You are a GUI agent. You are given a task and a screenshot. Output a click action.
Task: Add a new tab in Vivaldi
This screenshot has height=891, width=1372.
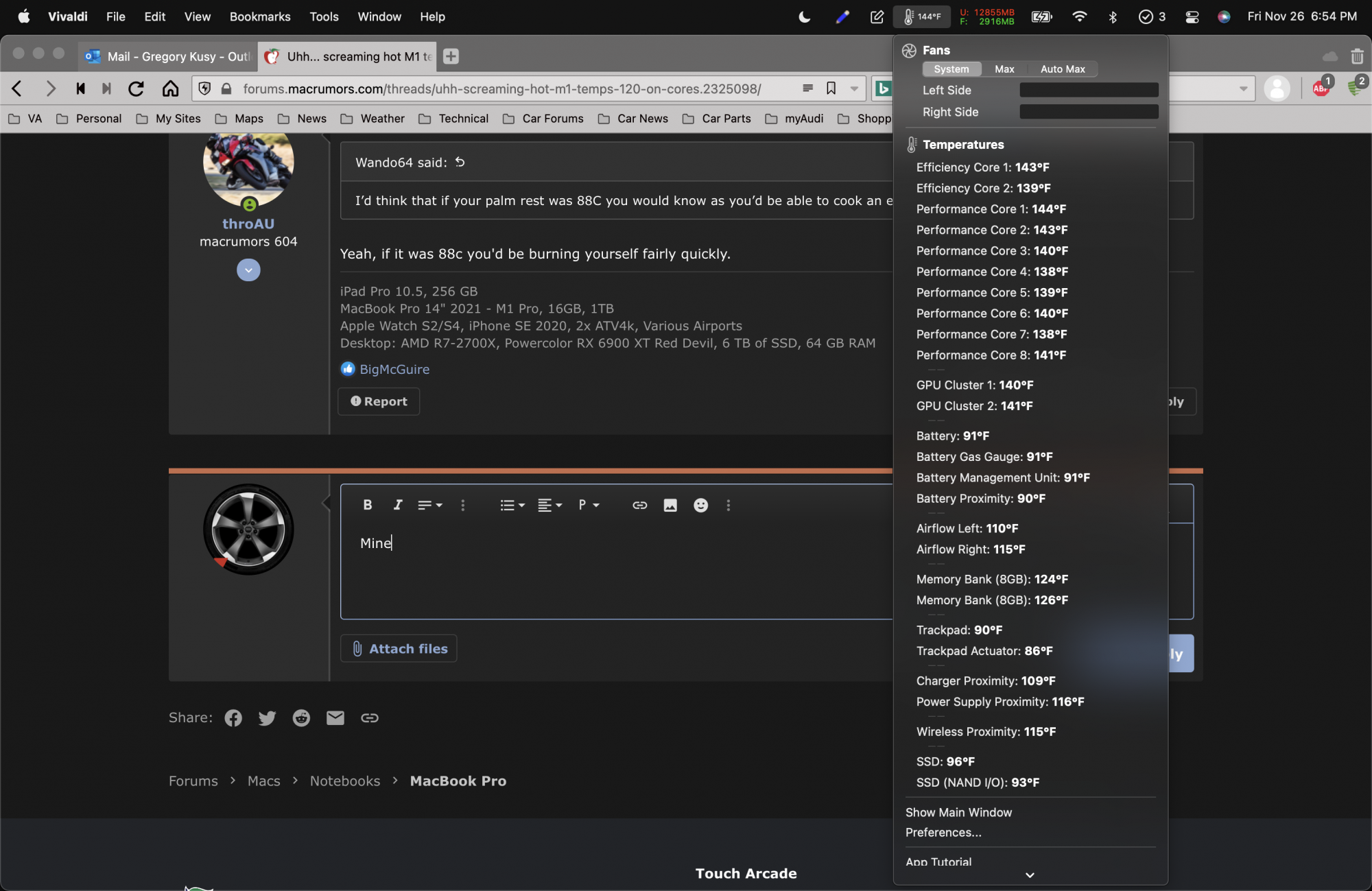click(451, 56)
